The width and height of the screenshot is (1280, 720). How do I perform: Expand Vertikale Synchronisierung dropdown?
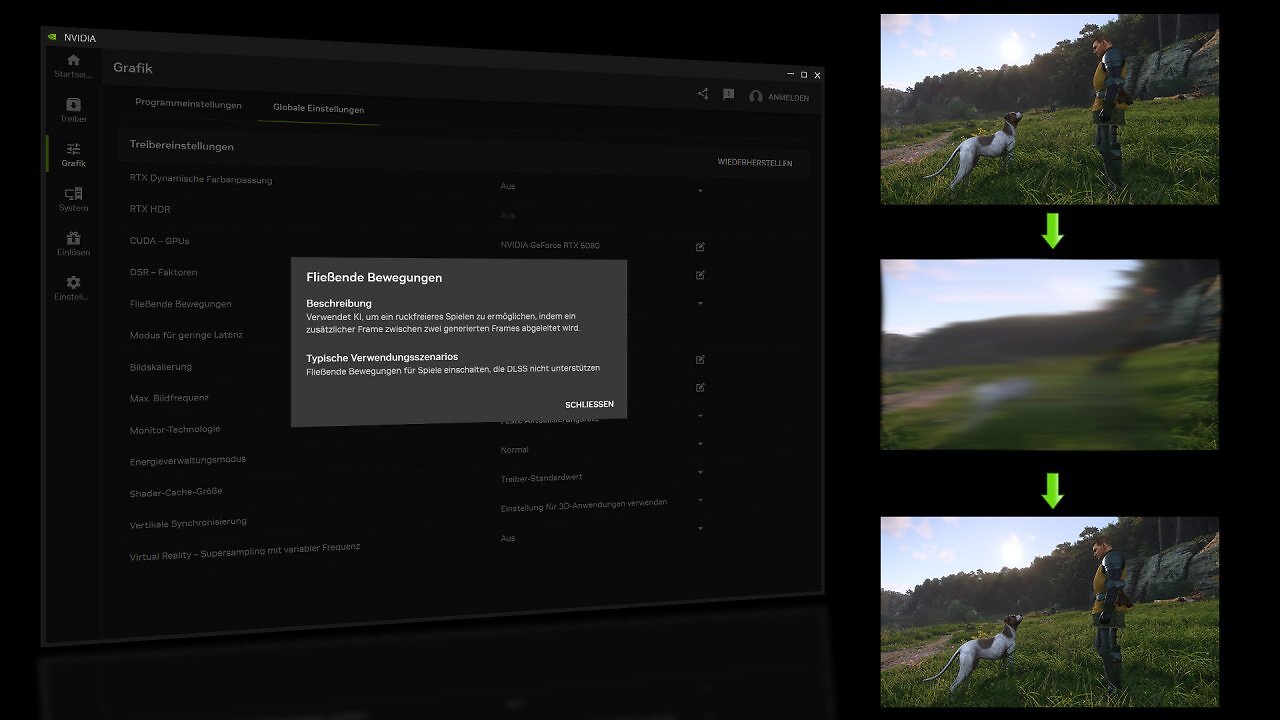click(700, 500)
